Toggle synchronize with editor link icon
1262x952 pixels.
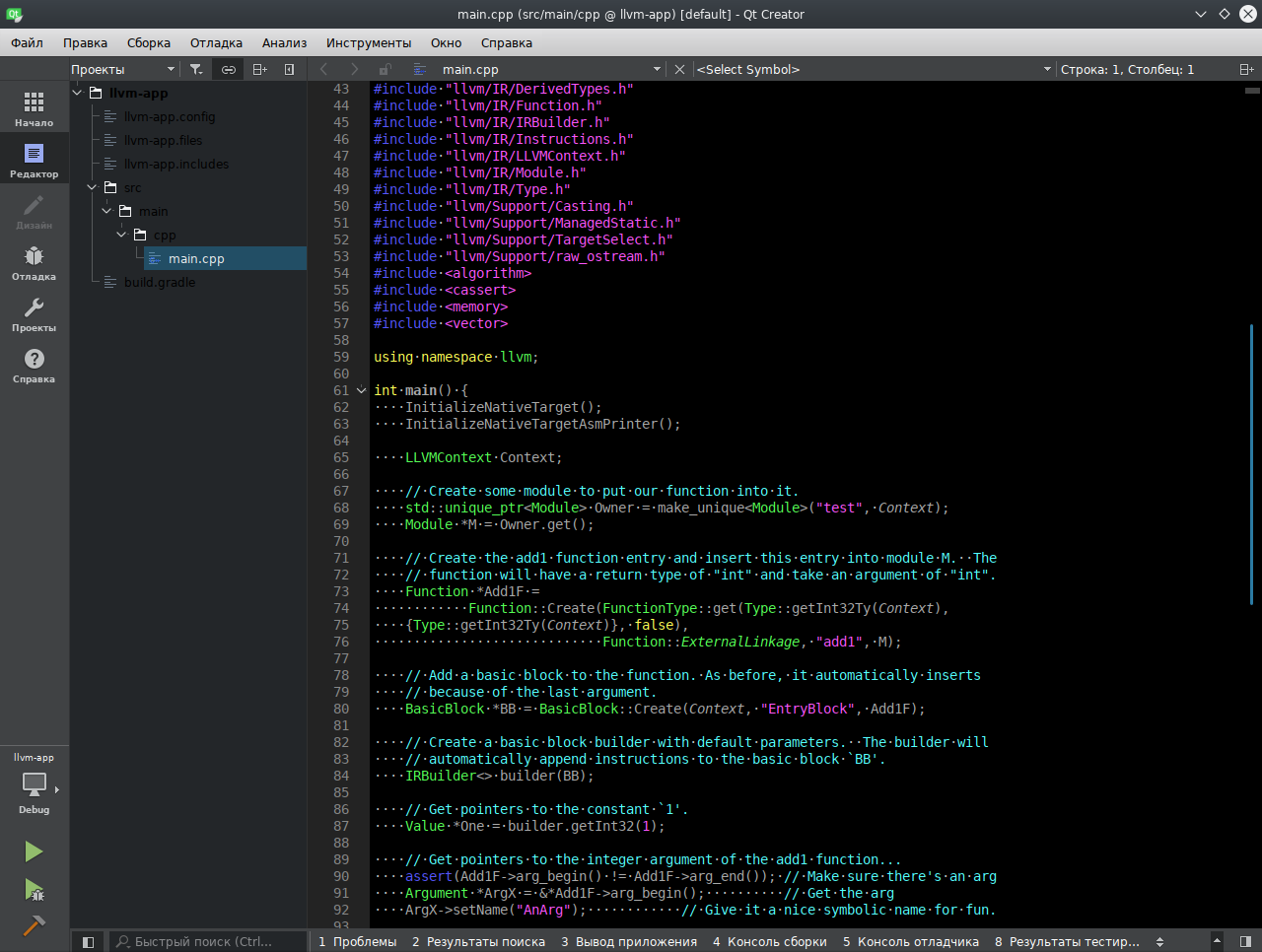[228, 69]
